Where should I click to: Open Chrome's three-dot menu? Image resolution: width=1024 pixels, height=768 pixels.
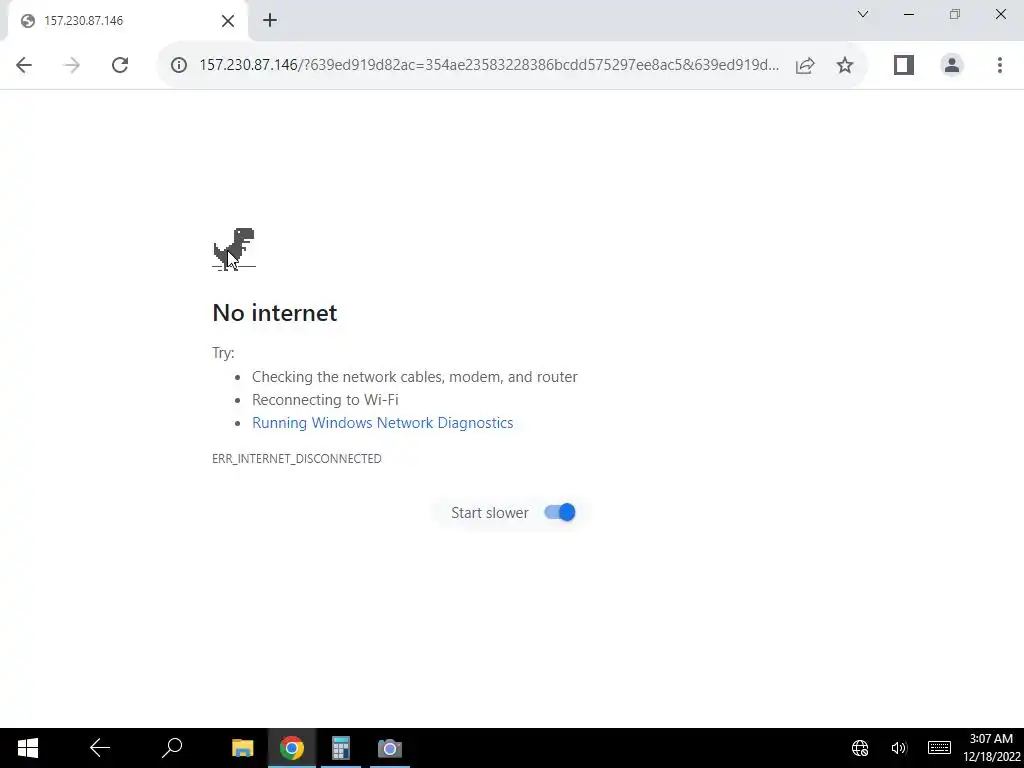(999, 65)
